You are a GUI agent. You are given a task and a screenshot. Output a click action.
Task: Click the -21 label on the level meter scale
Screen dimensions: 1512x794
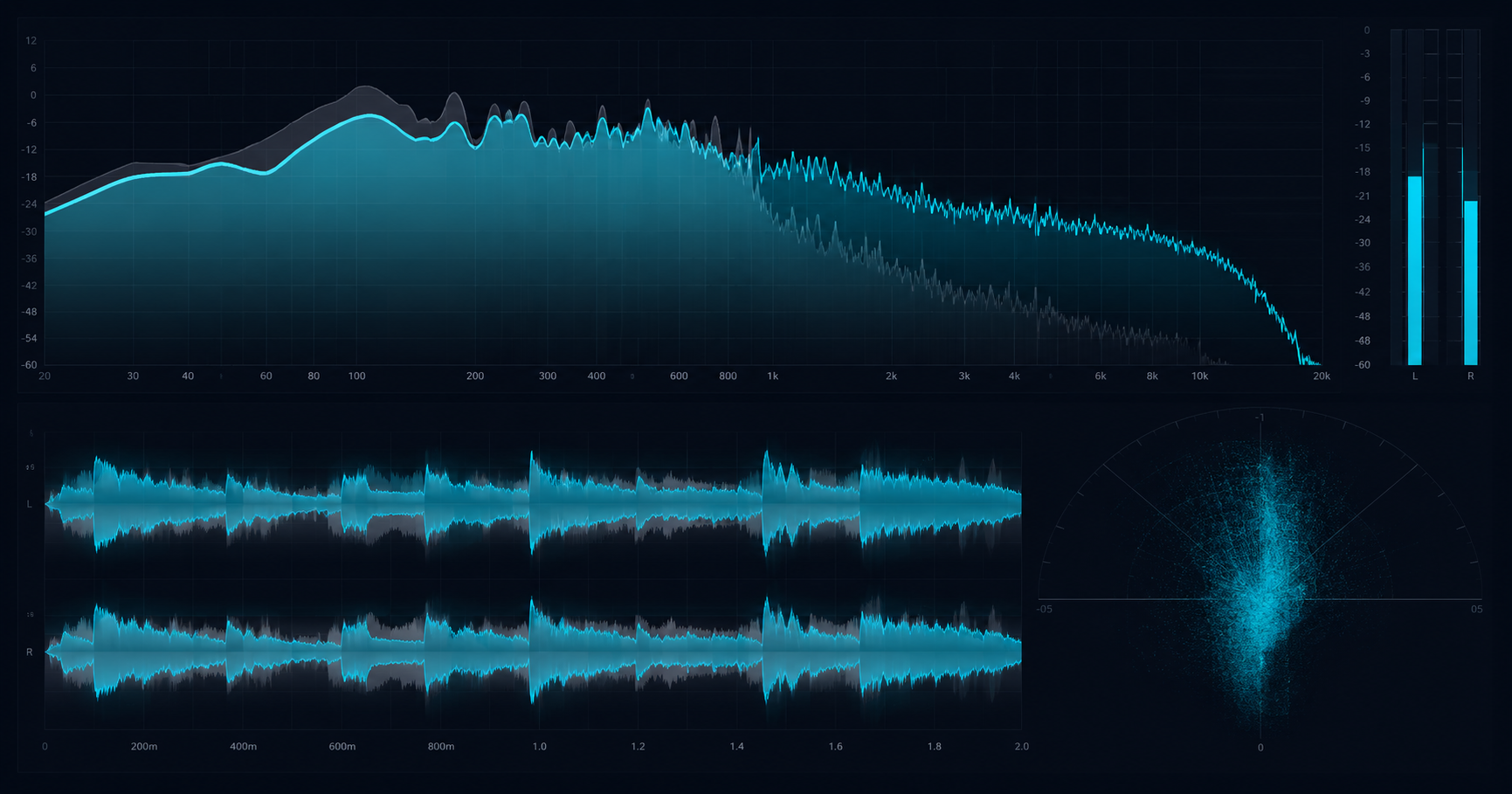coord(1363,197)
